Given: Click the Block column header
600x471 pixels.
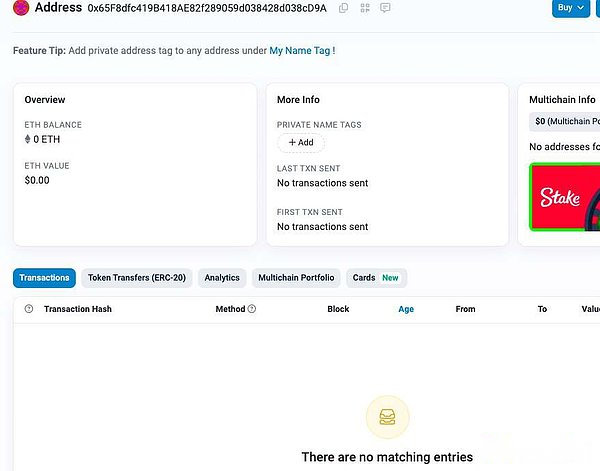Looking at the screenshot, I should point(338,309).
